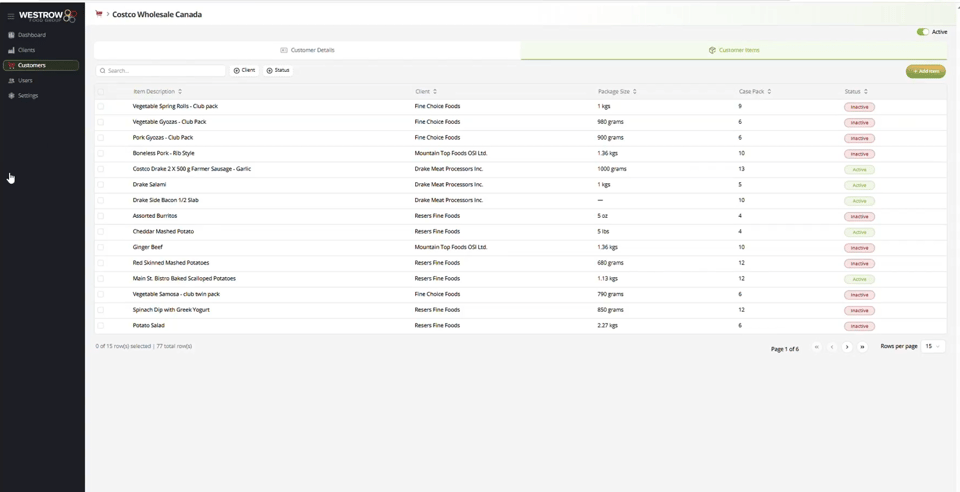This screenshot has height=492, width=960.
Task: Sort by the Case Pack column
Action: point(755,92)
